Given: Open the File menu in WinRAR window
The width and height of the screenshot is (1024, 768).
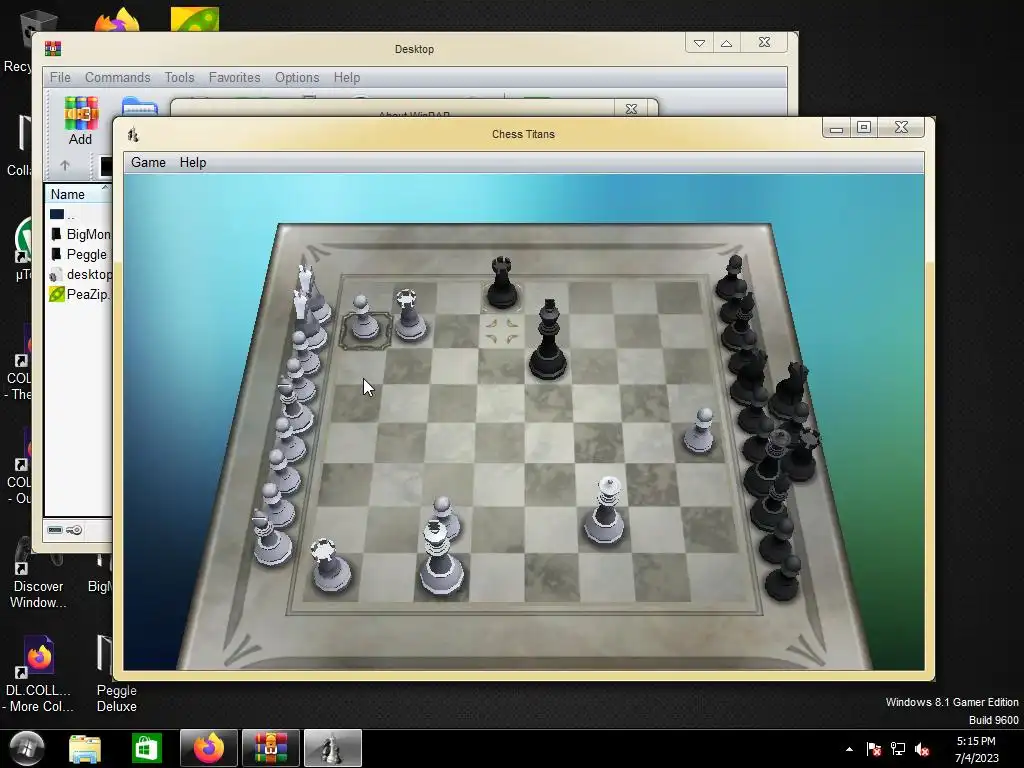Looking at the screenshot, I should click(x=60, y=77).
